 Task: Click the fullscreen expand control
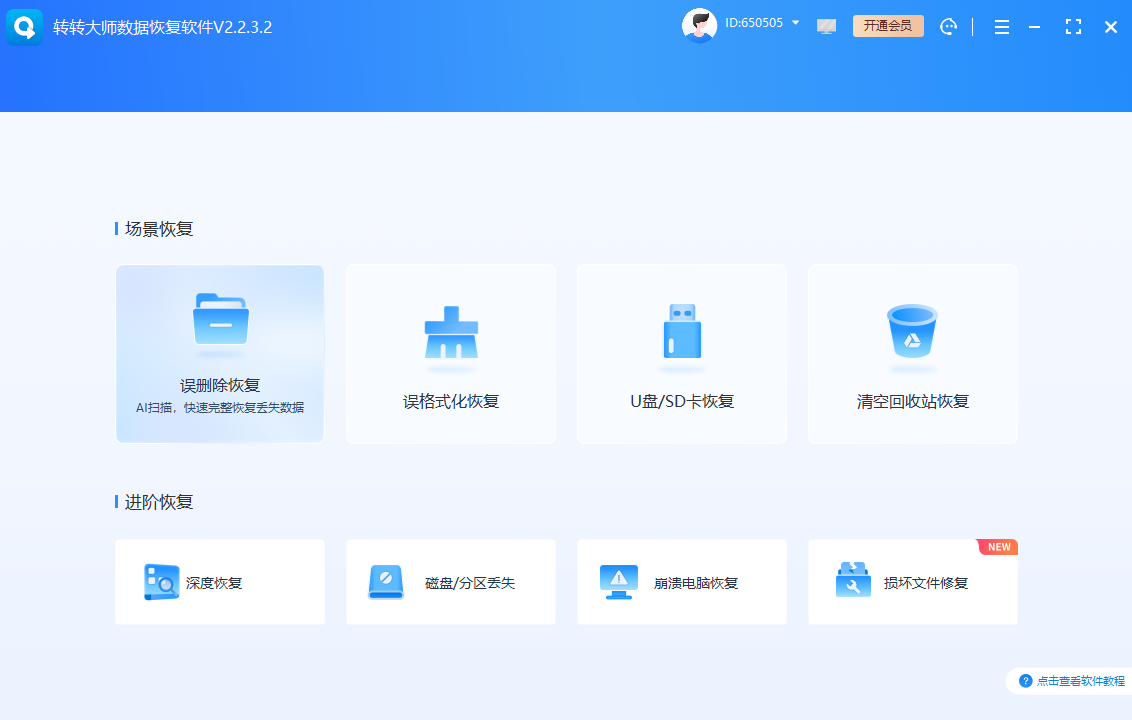pyautogui.click(x=1073, y=27)
